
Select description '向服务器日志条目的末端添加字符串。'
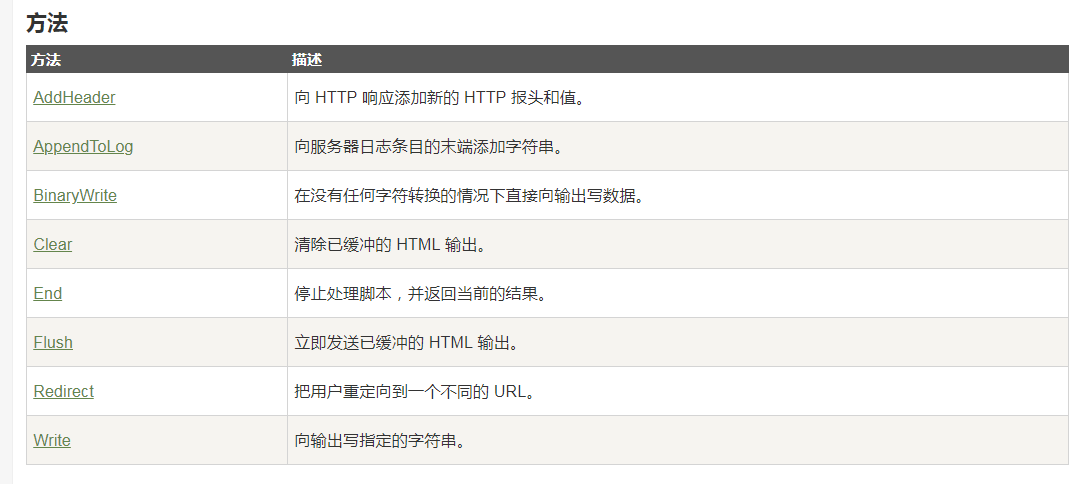click(x=429, y=147)
